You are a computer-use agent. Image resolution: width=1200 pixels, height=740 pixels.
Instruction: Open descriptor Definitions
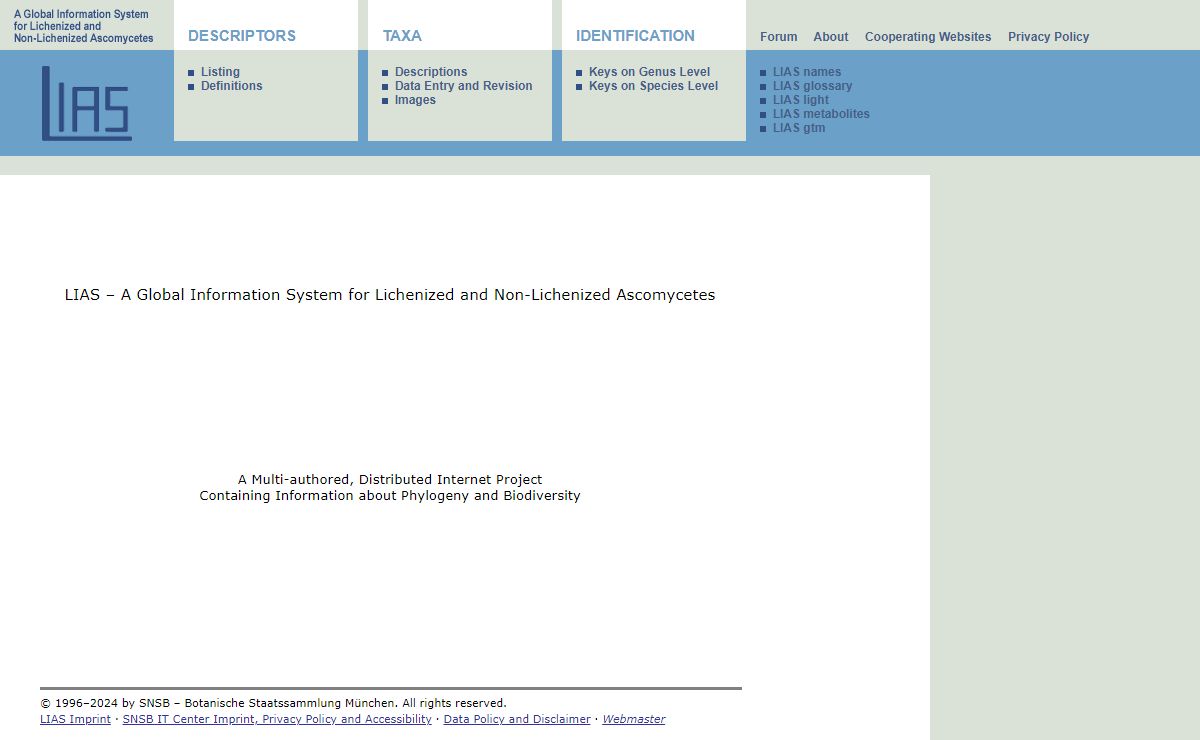coord(232,86)
